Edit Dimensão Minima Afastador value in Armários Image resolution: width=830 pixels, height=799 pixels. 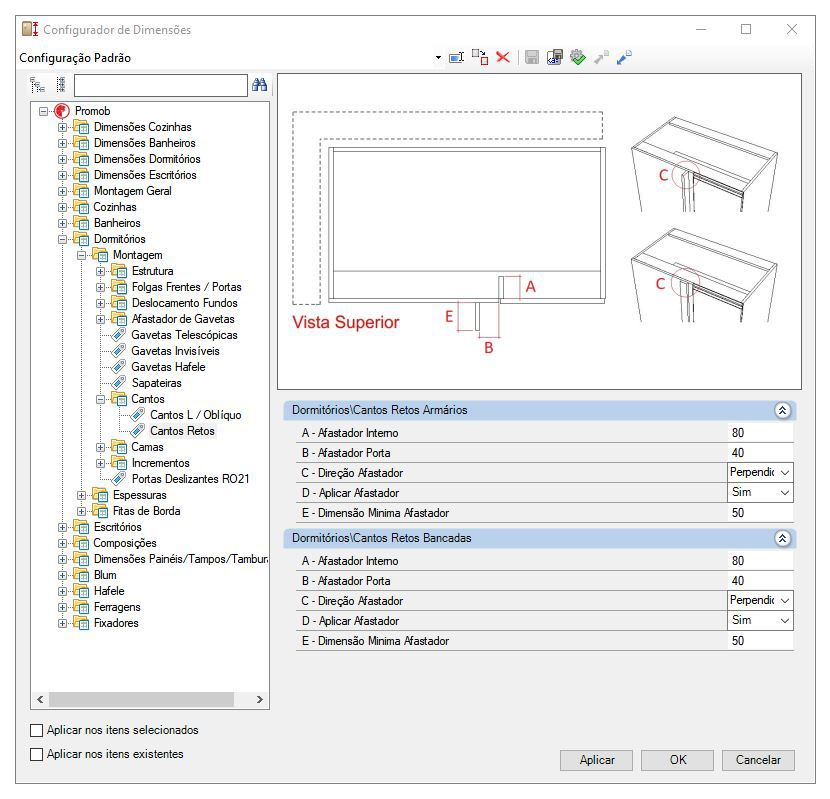pyautogui.click(x=760, y=513)
